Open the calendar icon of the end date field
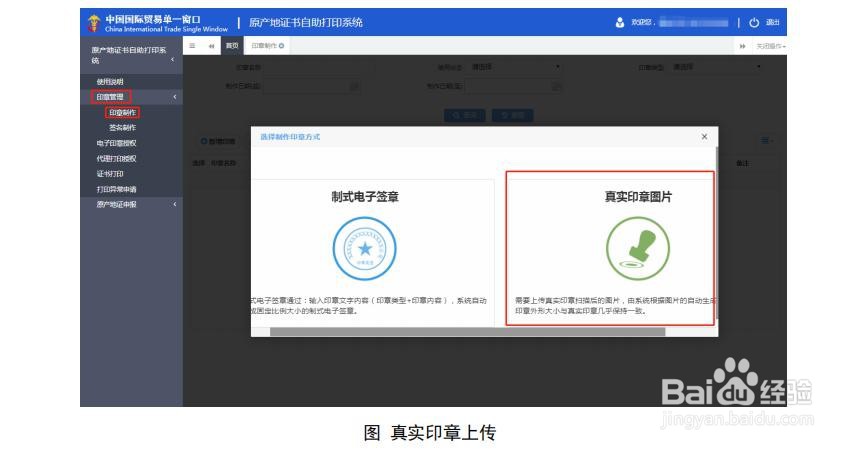This screenshot has width=862, height=449. click(x=556, y=86)
